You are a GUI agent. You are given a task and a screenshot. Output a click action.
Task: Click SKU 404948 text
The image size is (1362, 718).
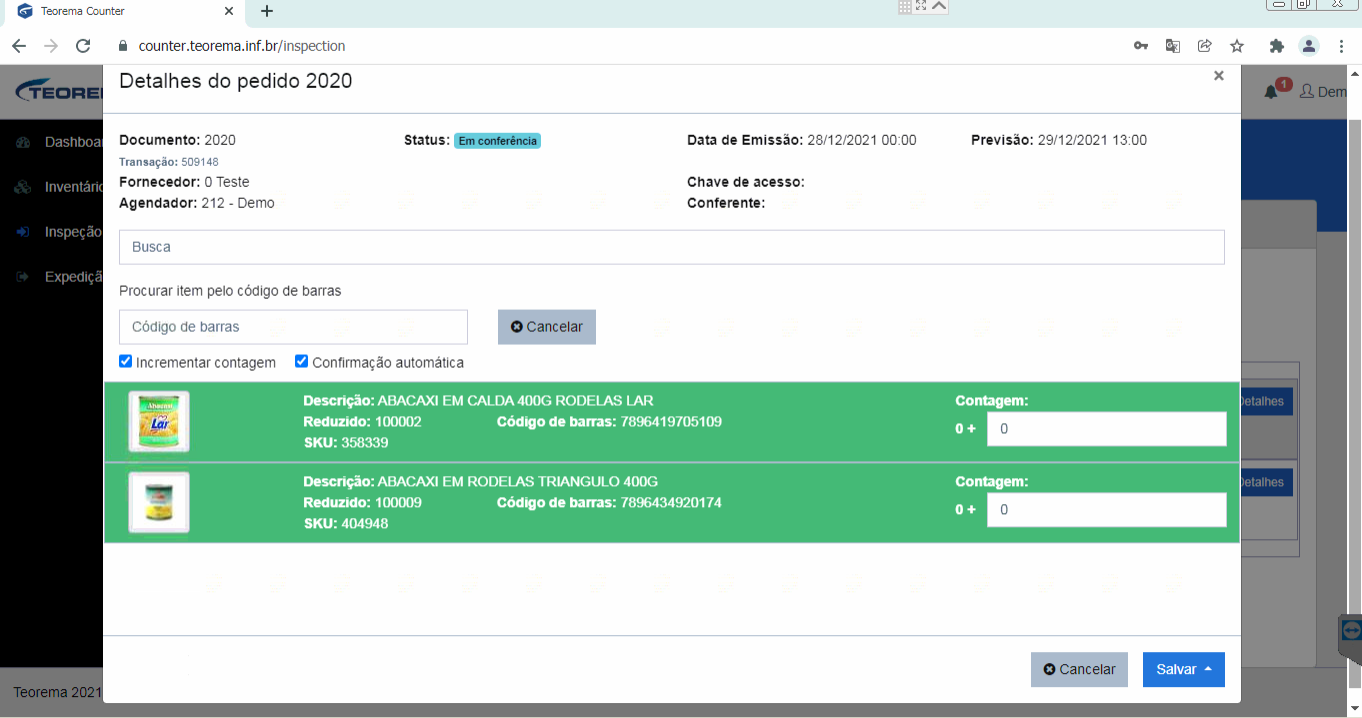click(346, 523)
